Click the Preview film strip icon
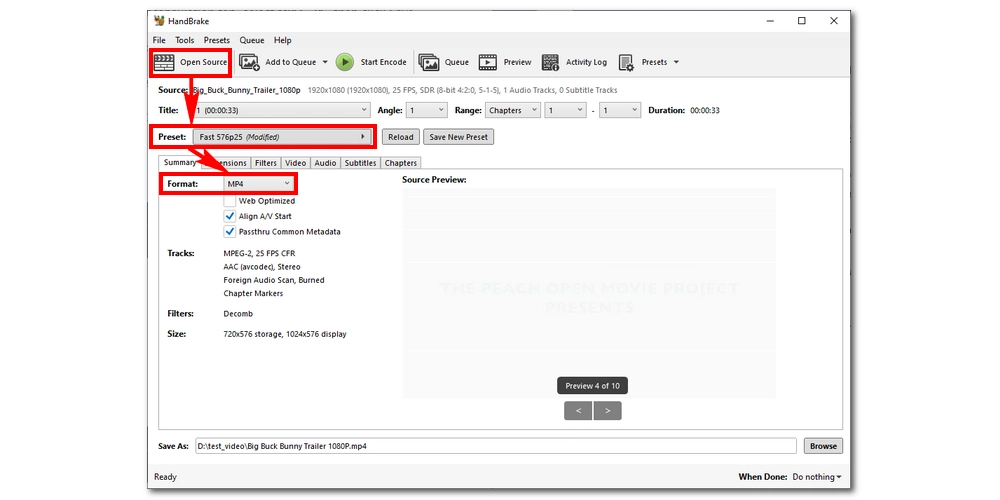This screenshot has width=1000, height=500. click(488, 62)
